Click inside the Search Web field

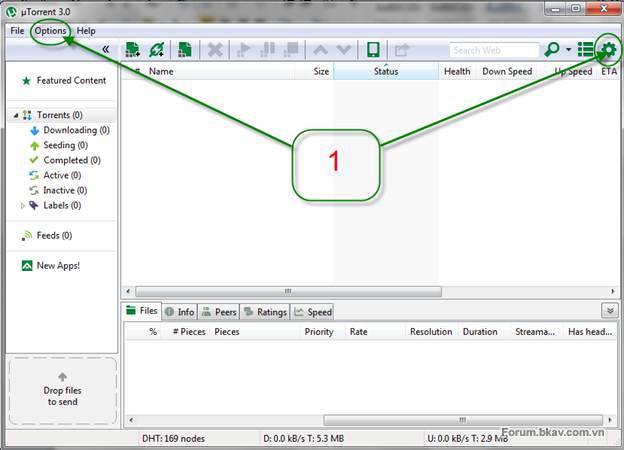(x=492, y=50)
